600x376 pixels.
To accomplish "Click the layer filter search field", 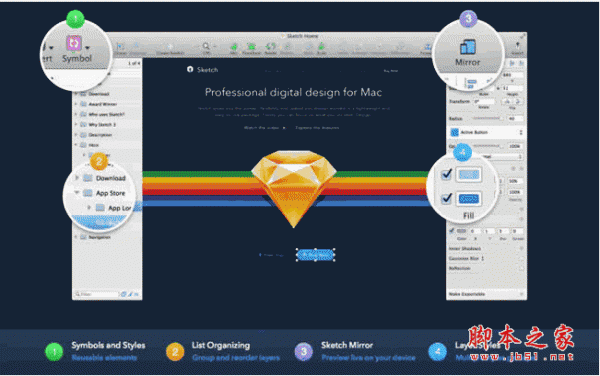I will 97,294.
